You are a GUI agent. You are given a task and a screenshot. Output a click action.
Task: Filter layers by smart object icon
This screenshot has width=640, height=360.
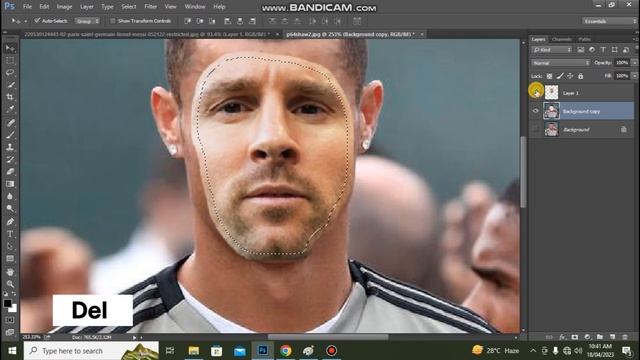(x=626, y=50)
